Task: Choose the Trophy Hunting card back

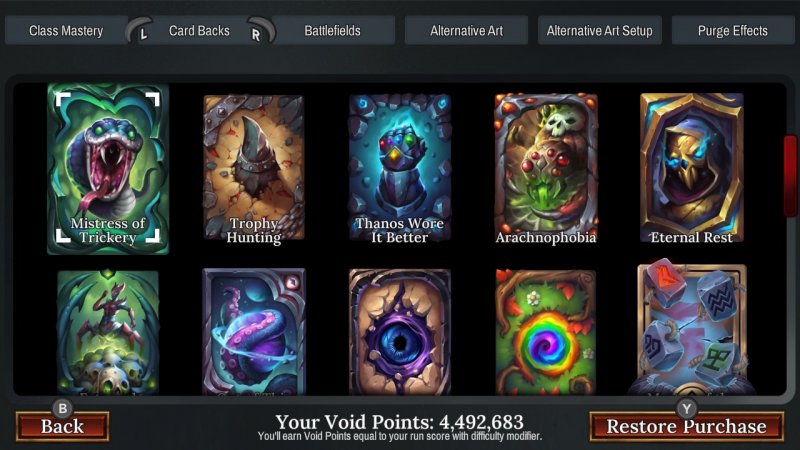Action: pyautogui.click(x=254, y=168)
